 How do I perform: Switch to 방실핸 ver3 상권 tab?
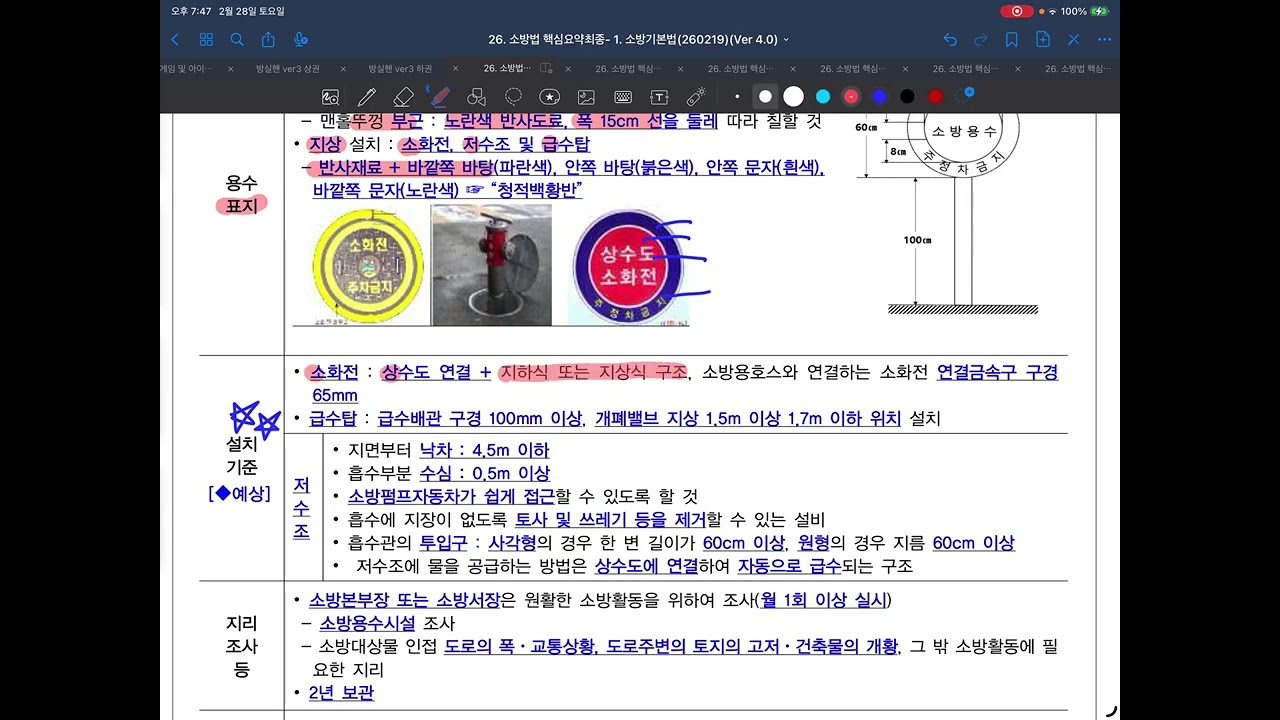coord(287,69)
